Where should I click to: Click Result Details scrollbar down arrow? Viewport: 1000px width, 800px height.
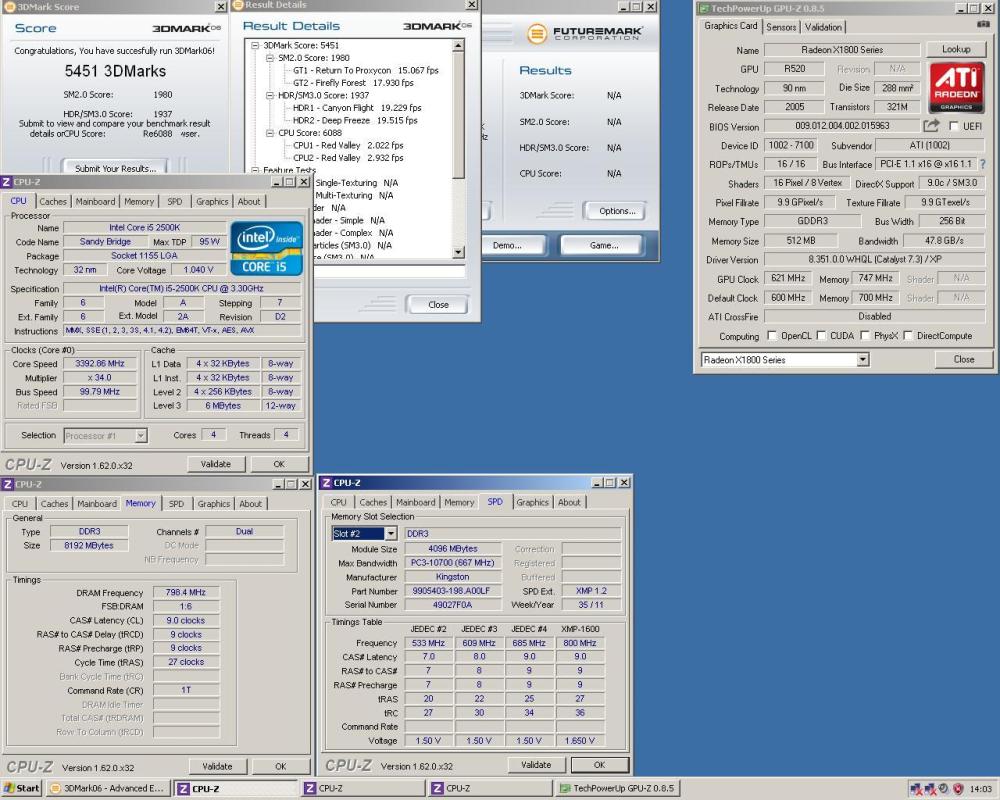pos(459,253)
